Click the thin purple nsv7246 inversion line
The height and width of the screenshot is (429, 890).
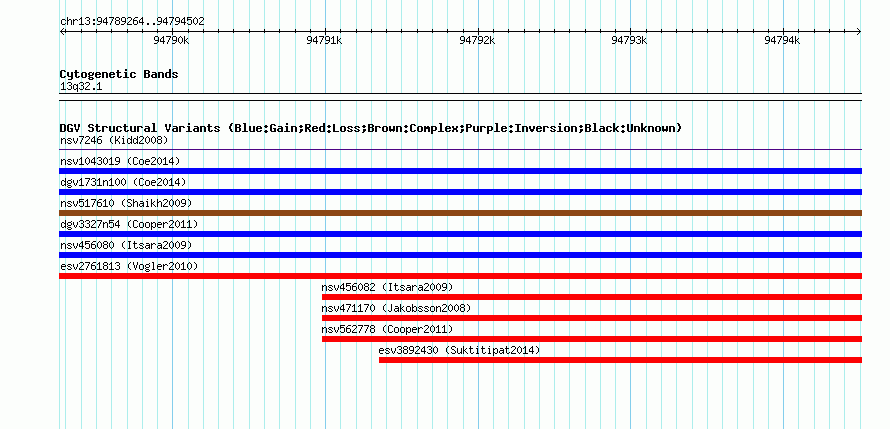(x=460, y=150)
